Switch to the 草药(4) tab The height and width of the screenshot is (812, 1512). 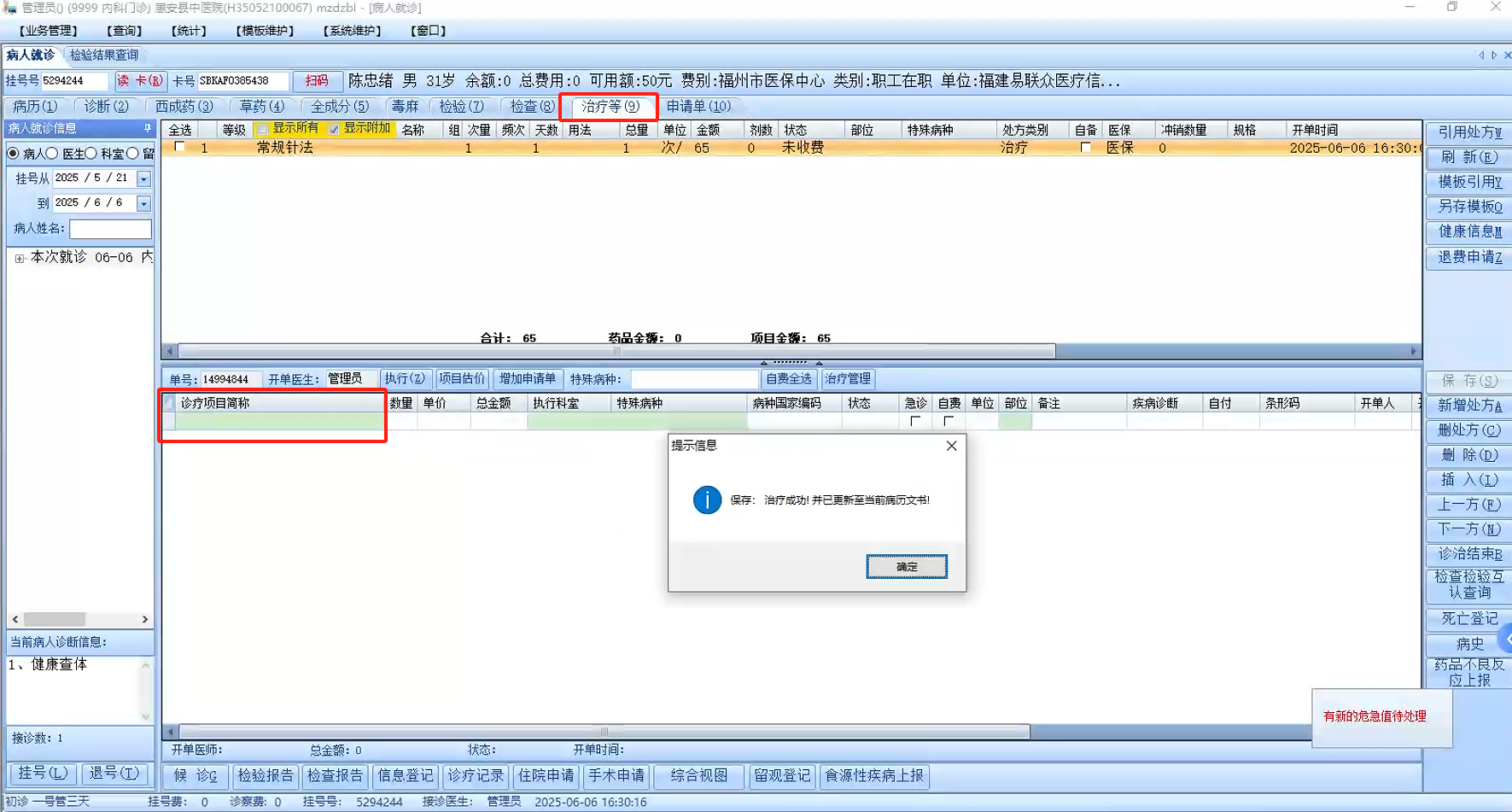point(261,107)
